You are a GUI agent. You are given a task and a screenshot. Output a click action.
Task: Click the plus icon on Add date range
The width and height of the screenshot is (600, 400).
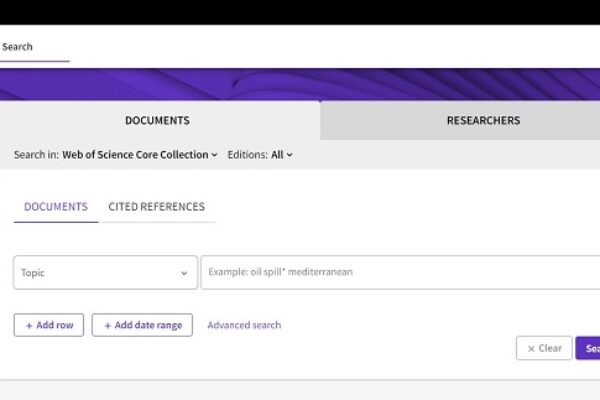(x=107, y=325)
